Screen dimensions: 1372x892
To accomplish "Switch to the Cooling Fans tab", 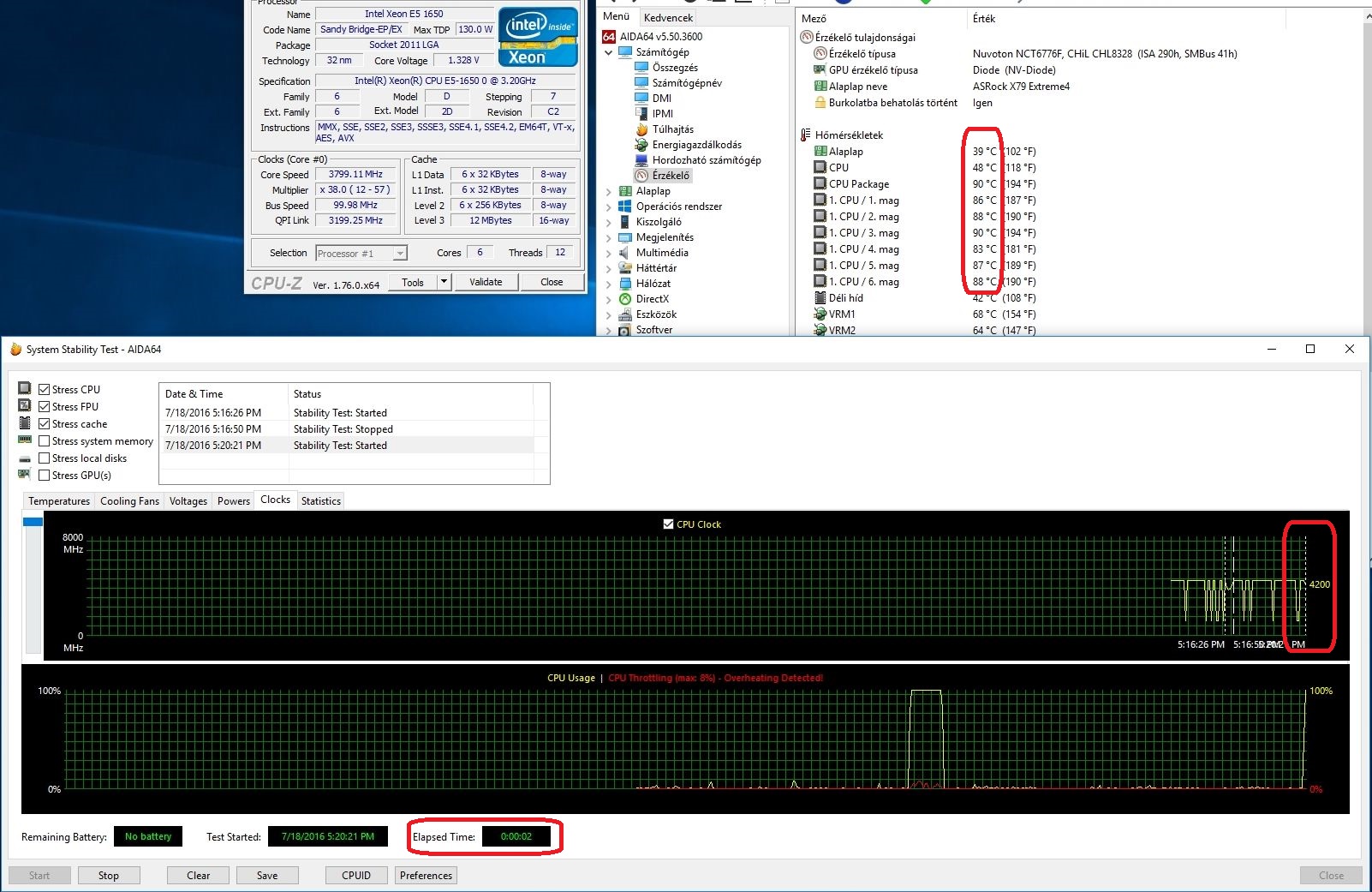I will (x=129, y=501).
